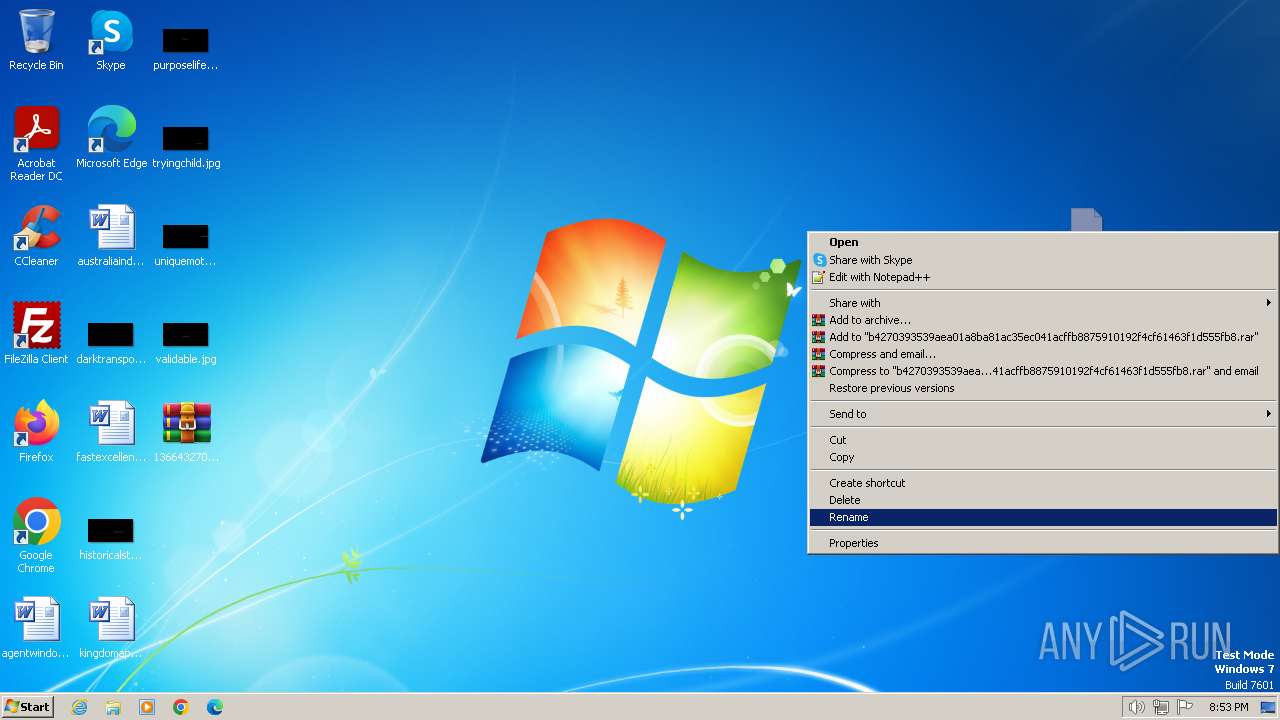Open the Recycle Bin desktop icon

pyautogui.click(x=36, y=40)
